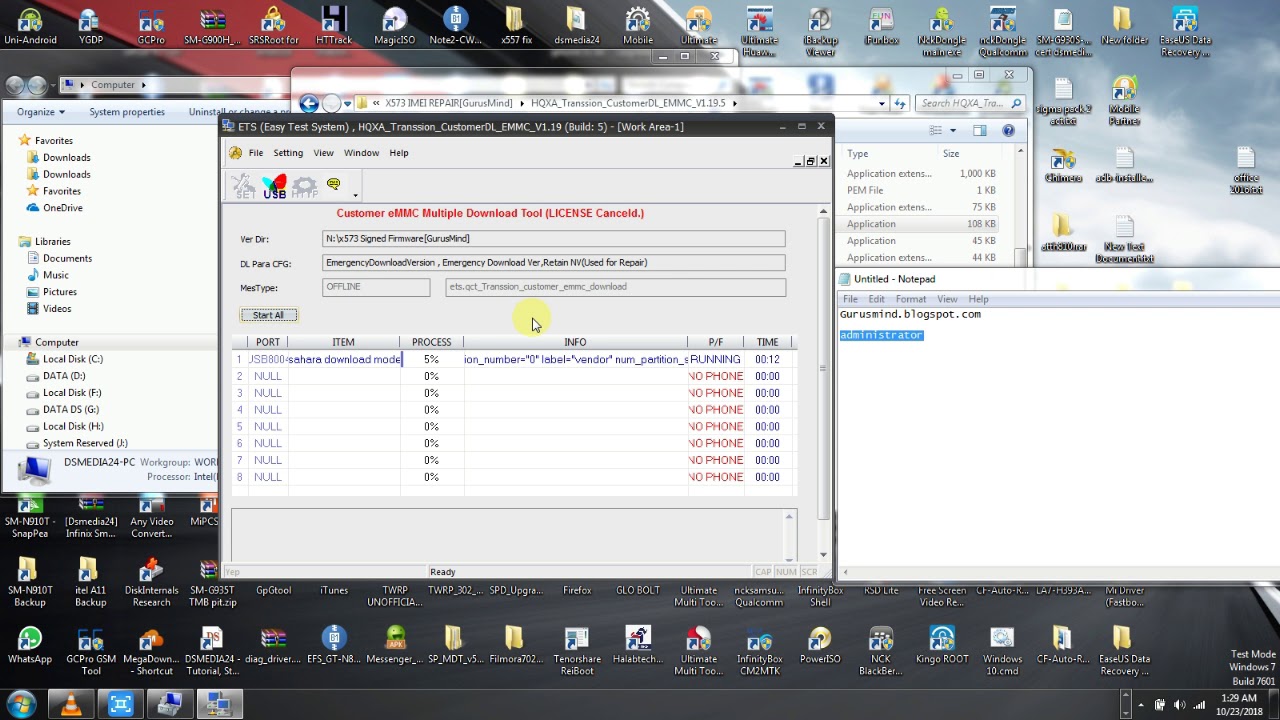
Task: Open the Help menu in ETS
Action: click(x=399, y=153)
